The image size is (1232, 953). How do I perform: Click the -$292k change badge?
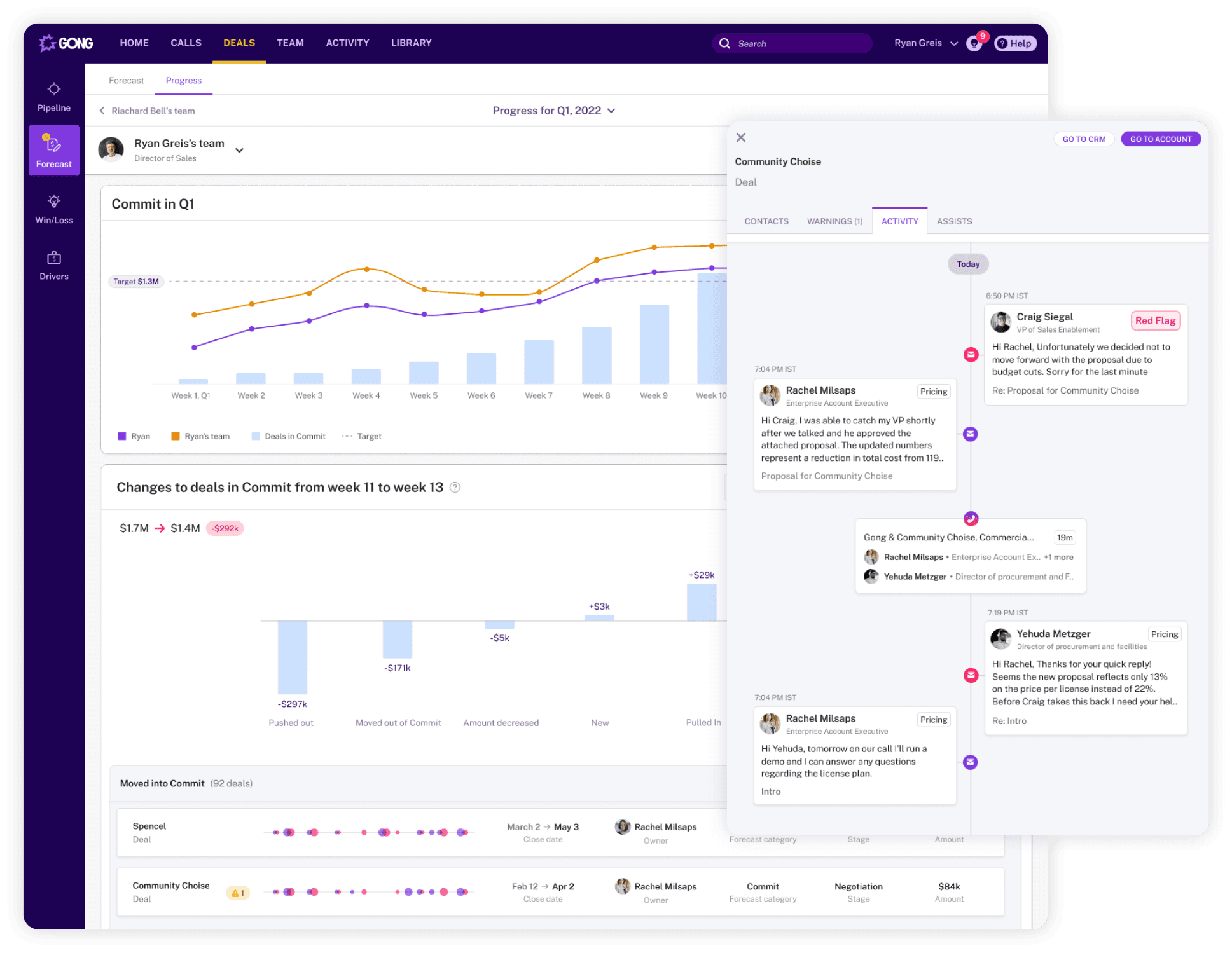(x=225, y=528)
